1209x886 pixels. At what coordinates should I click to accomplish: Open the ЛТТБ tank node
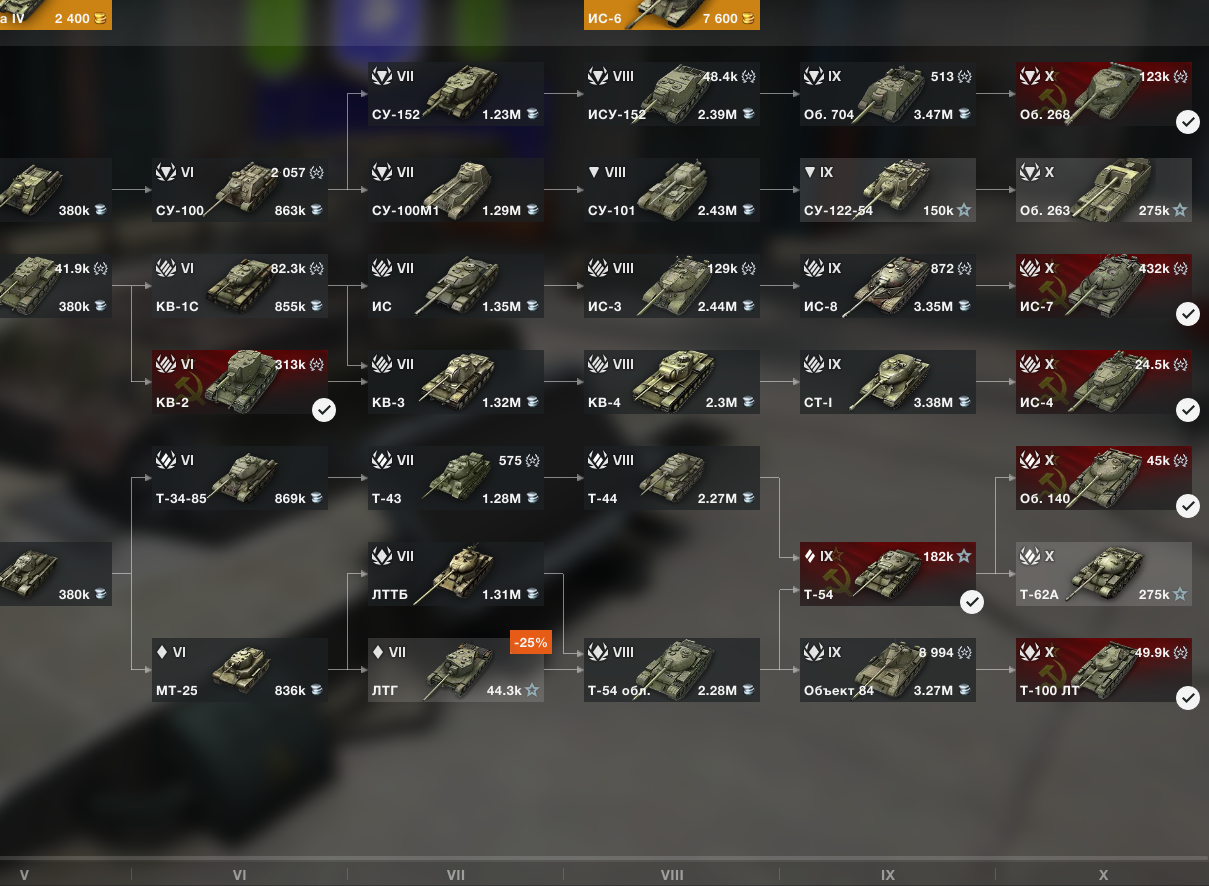(456, 574)
